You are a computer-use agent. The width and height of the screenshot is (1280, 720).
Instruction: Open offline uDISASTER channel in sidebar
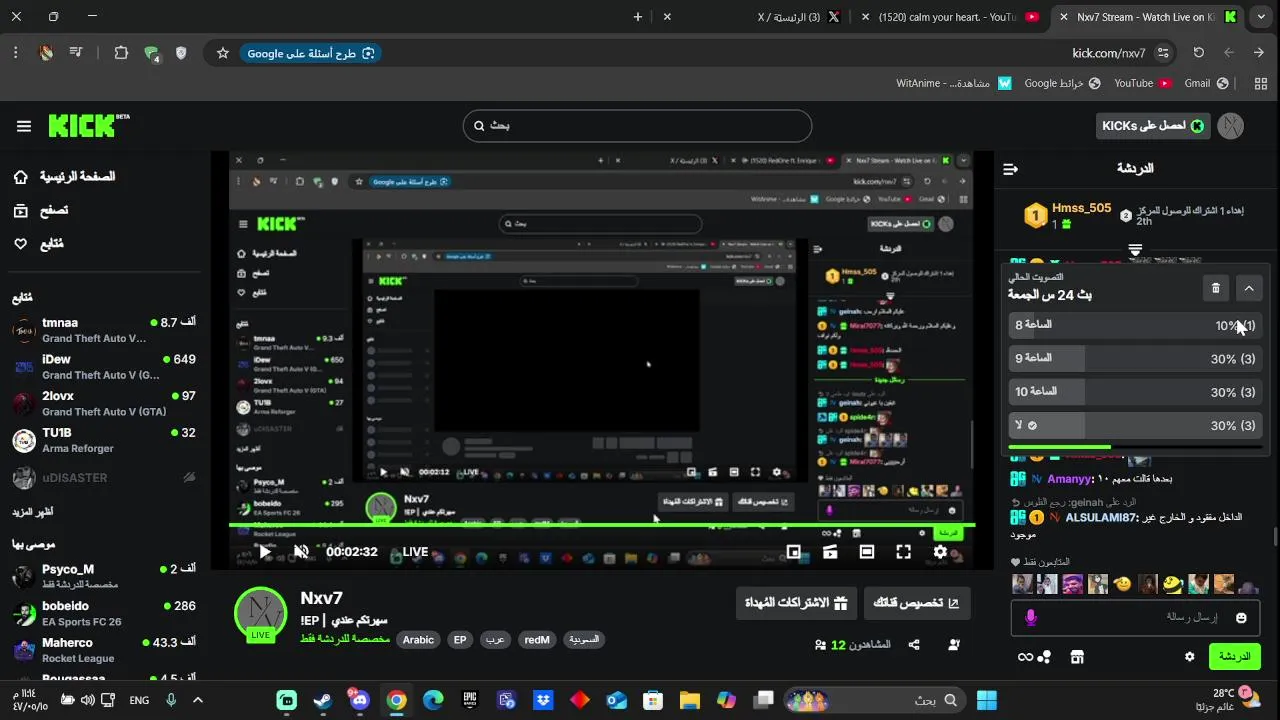point(104,478)
